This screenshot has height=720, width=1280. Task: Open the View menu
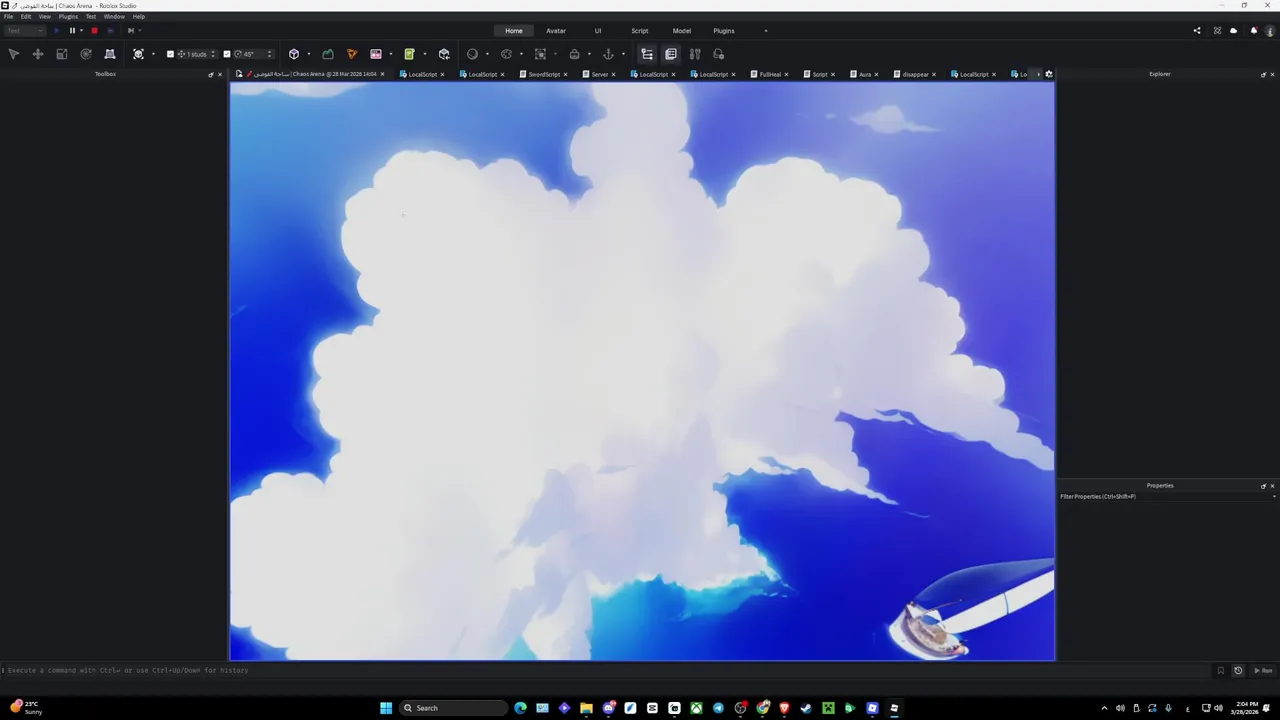pos(45,17)
